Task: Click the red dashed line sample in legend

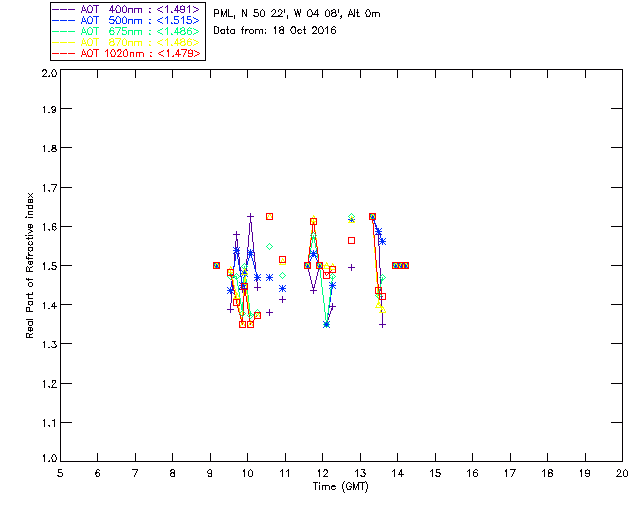Action: 64,53
